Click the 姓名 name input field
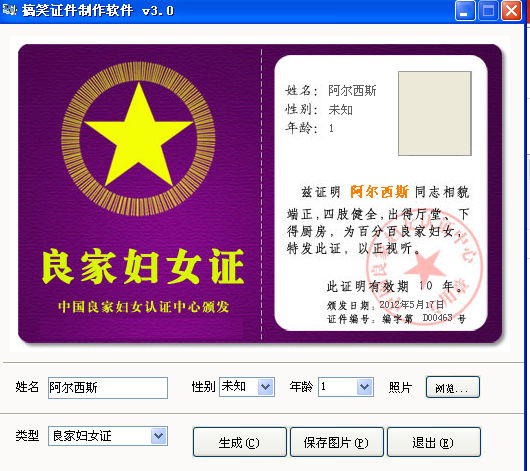Viewport: 530px width, 471px height. tap(108, 387)
